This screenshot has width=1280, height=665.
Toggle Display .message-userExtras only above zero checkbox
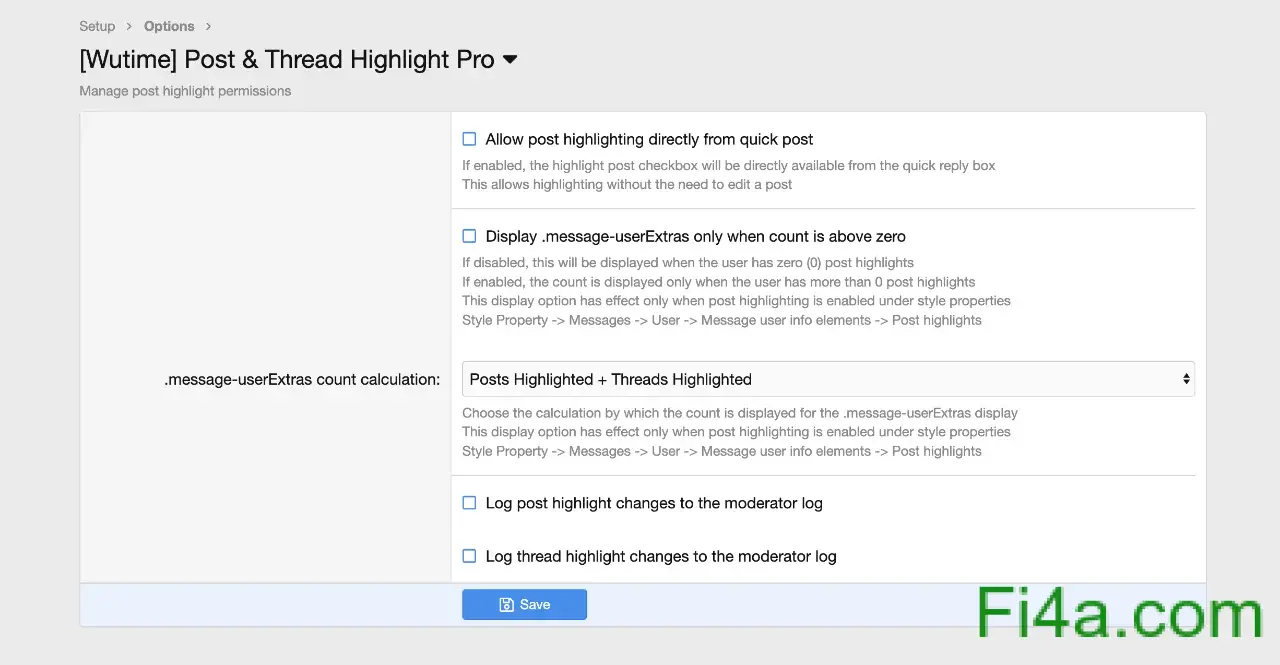coord(469,236)
